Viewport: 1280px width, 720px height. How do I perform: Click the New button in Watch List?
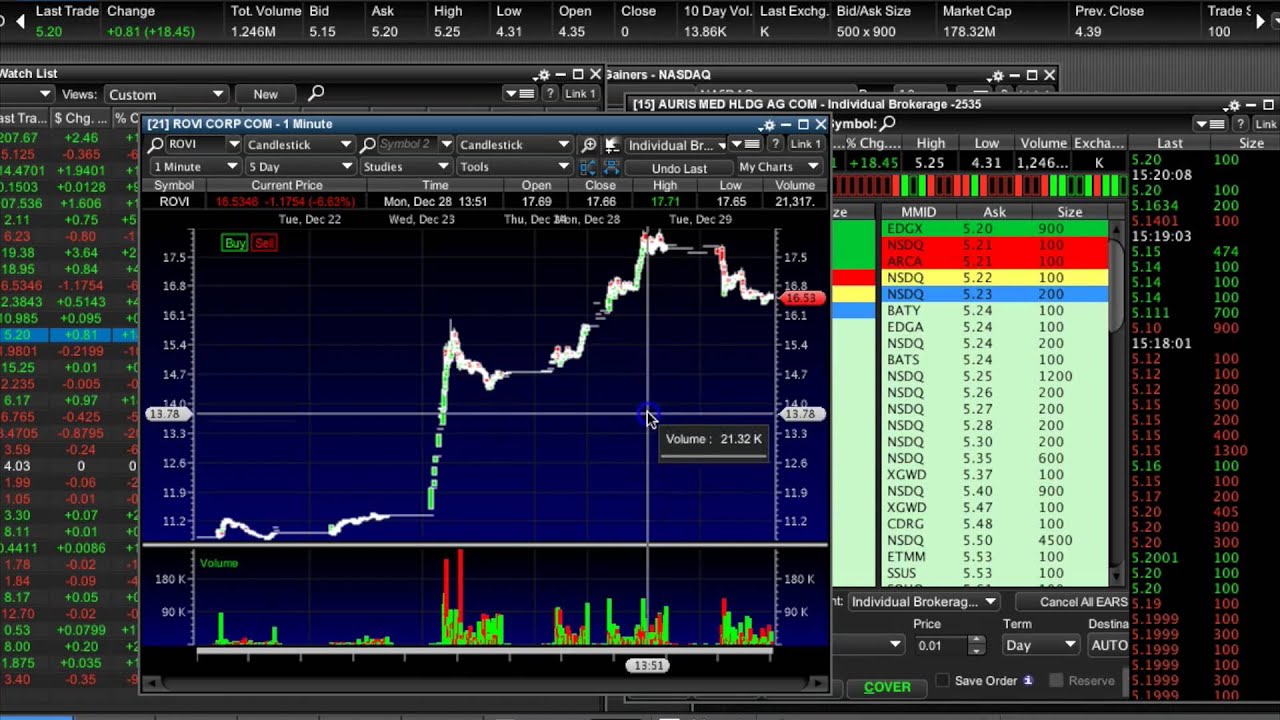tap(265, 94)
